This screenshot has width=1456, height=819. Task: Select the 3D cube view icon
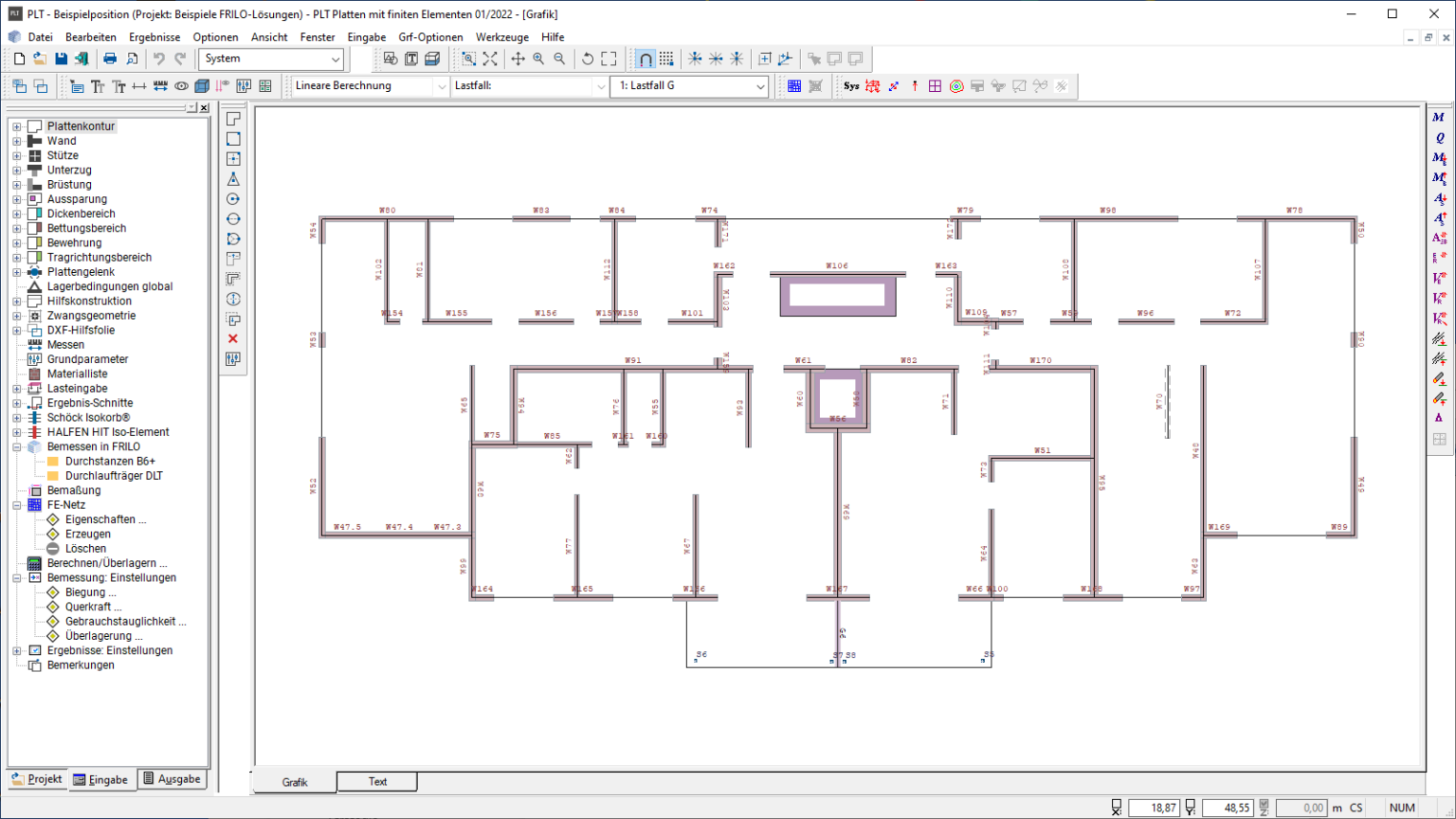point(202,86)
